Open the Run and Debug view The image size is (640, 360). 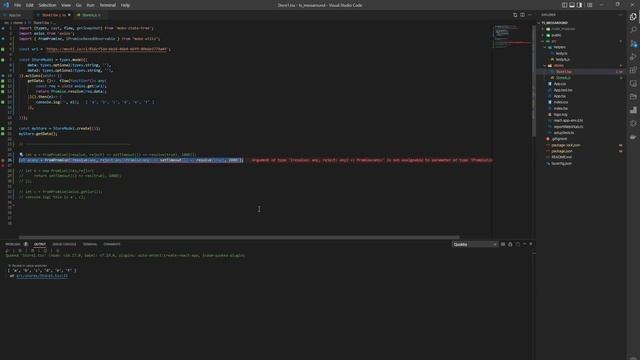633,57
